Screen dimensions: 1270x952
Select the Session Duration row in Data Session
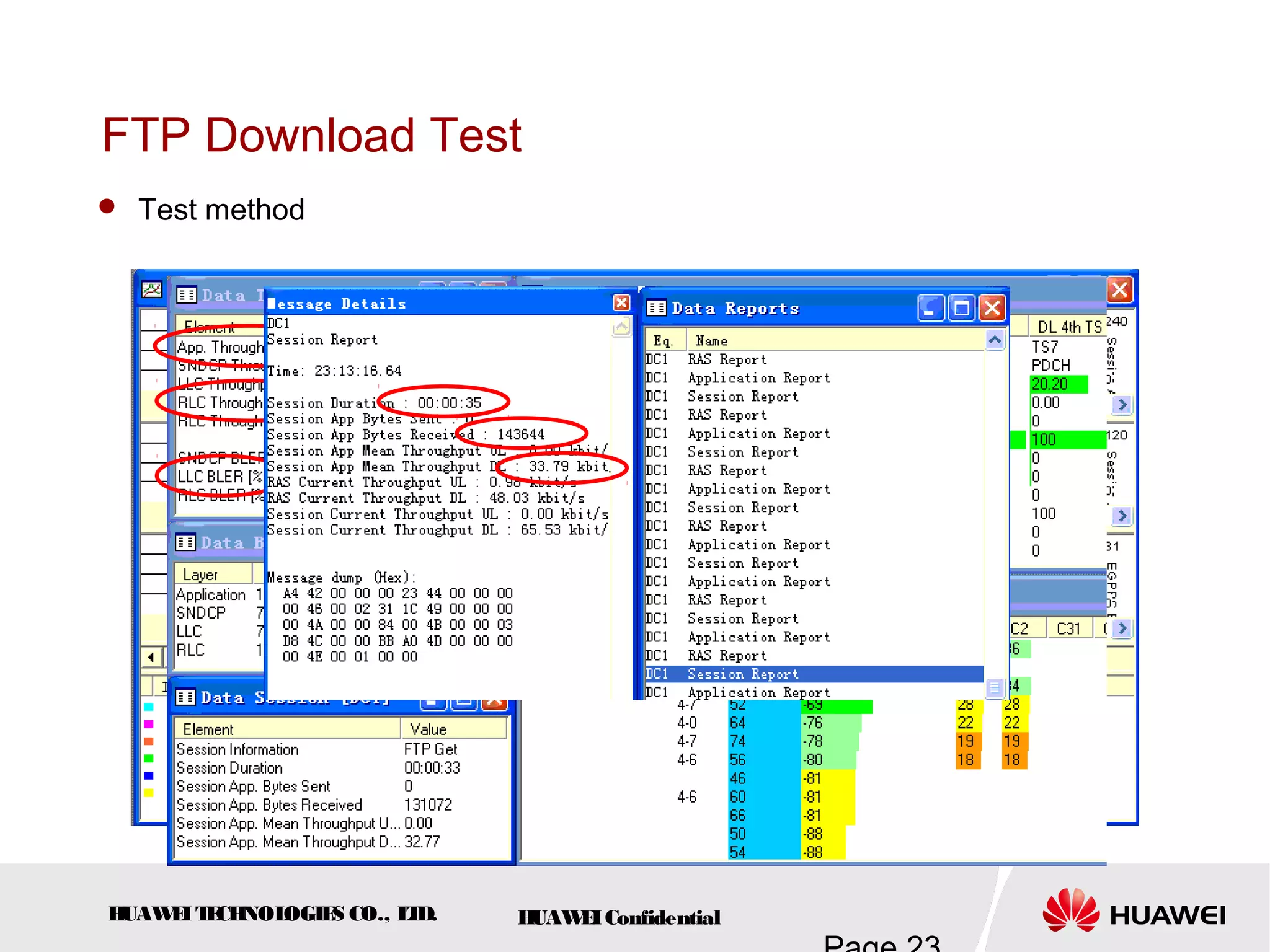(x=341, y=768)
